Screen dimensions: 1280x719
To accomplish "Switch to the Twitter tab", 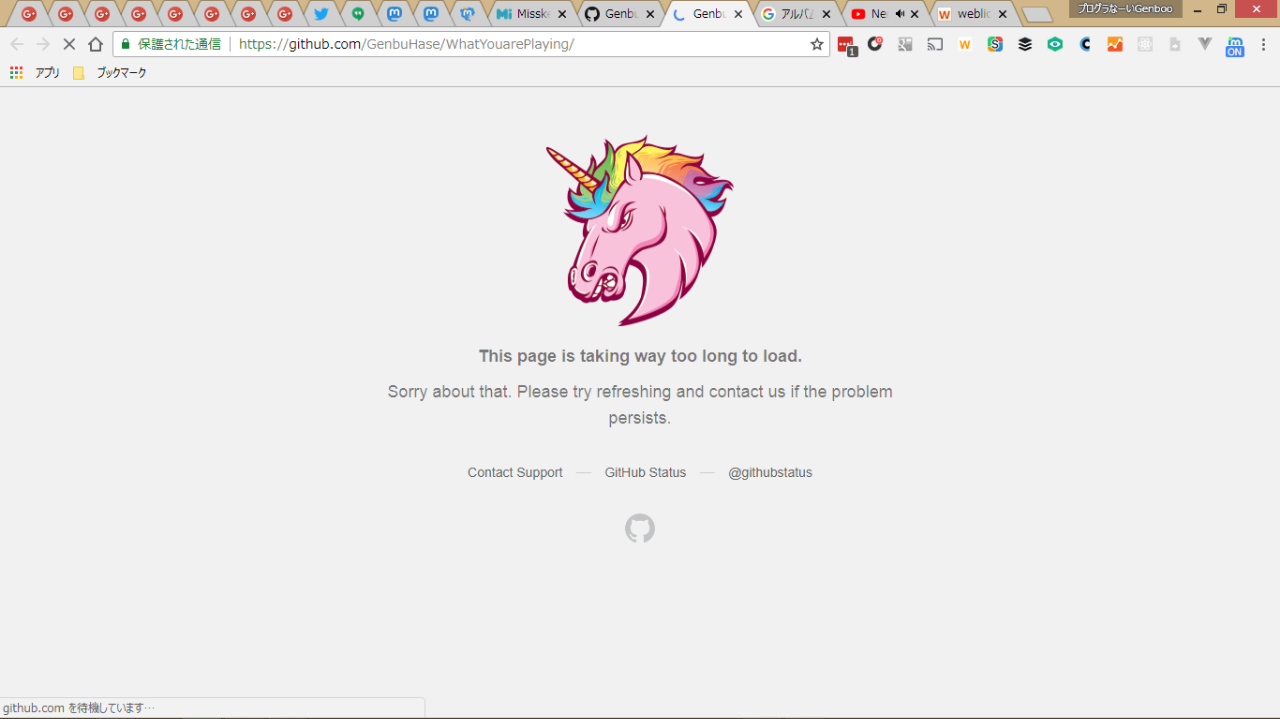I will click(x=321, y=14).
